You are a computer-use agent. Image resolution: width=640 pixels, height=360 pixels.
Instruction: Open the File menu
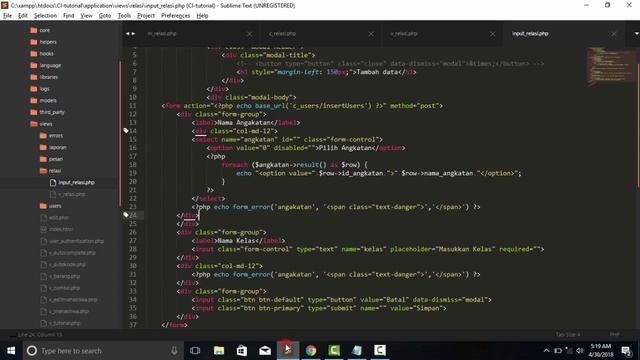click(x=7, y=16)
